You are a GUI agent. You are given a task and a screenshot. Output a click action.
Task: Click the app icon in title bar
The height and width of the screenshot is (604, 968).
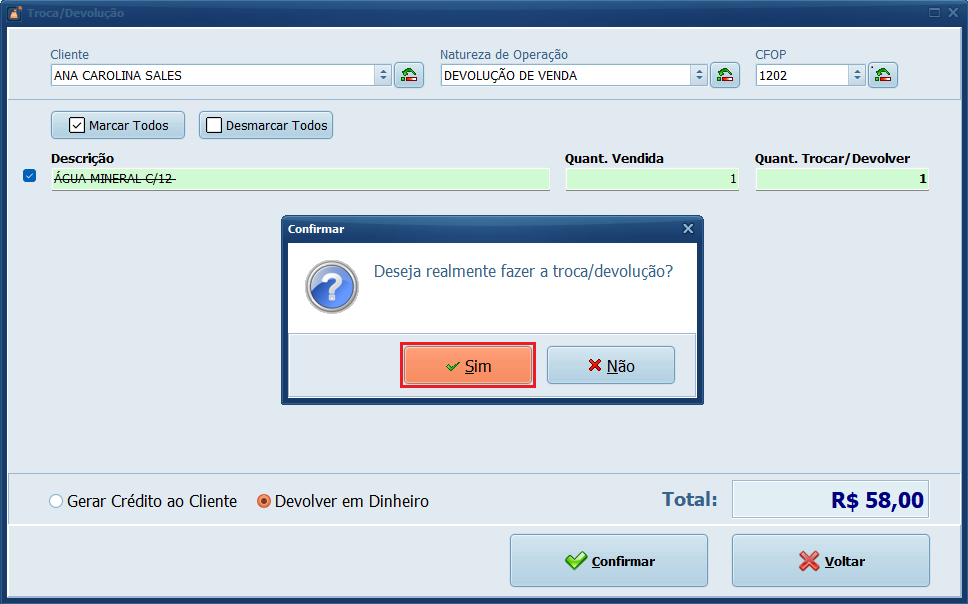pos(13,13)
